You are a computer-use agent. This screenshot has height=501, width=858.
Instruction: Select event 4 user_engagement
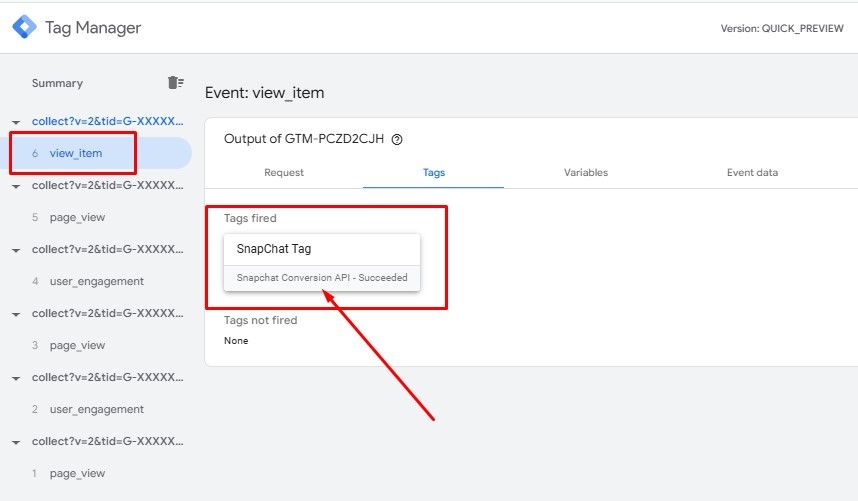tap(96, 281)
